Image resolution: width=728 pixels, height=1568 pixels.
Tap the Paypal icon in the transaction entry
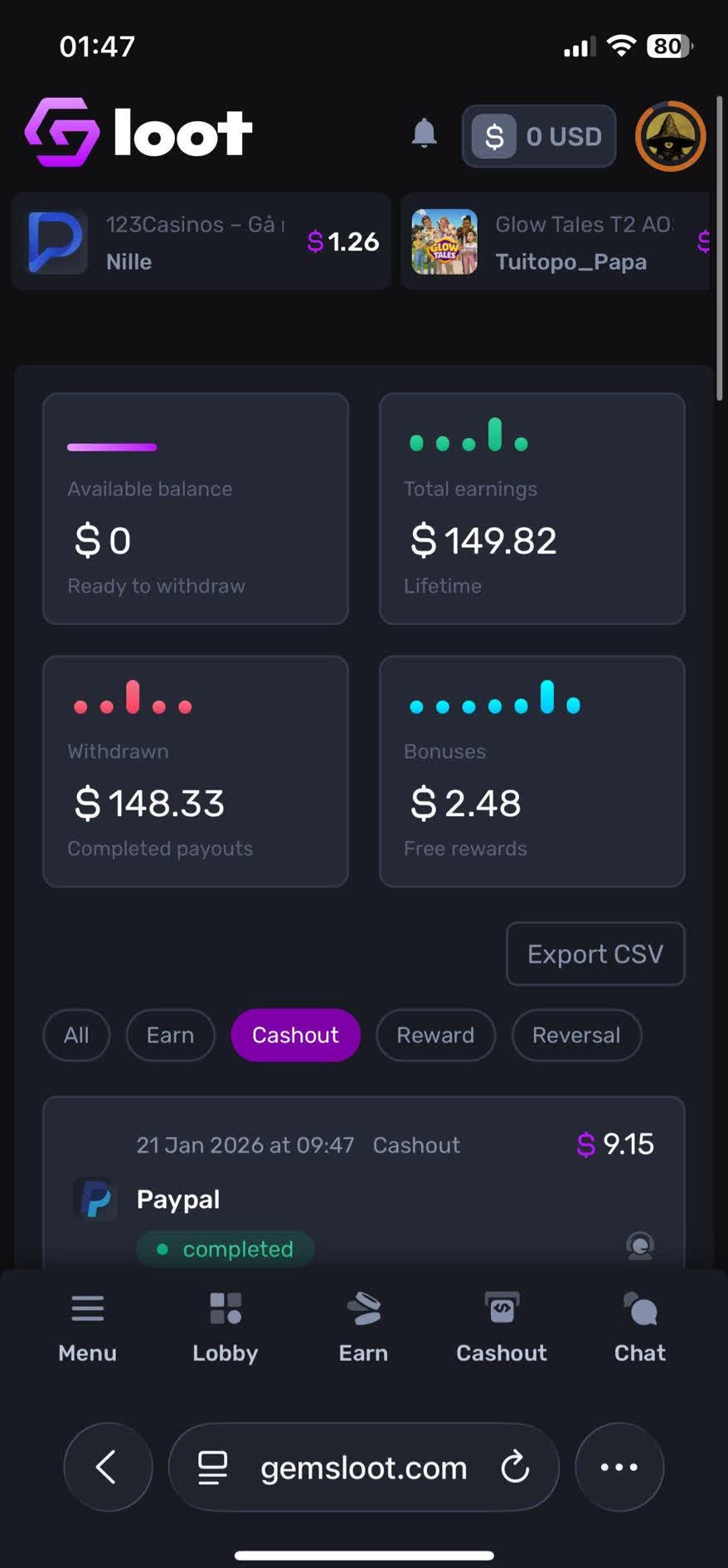click(95, 1198)
